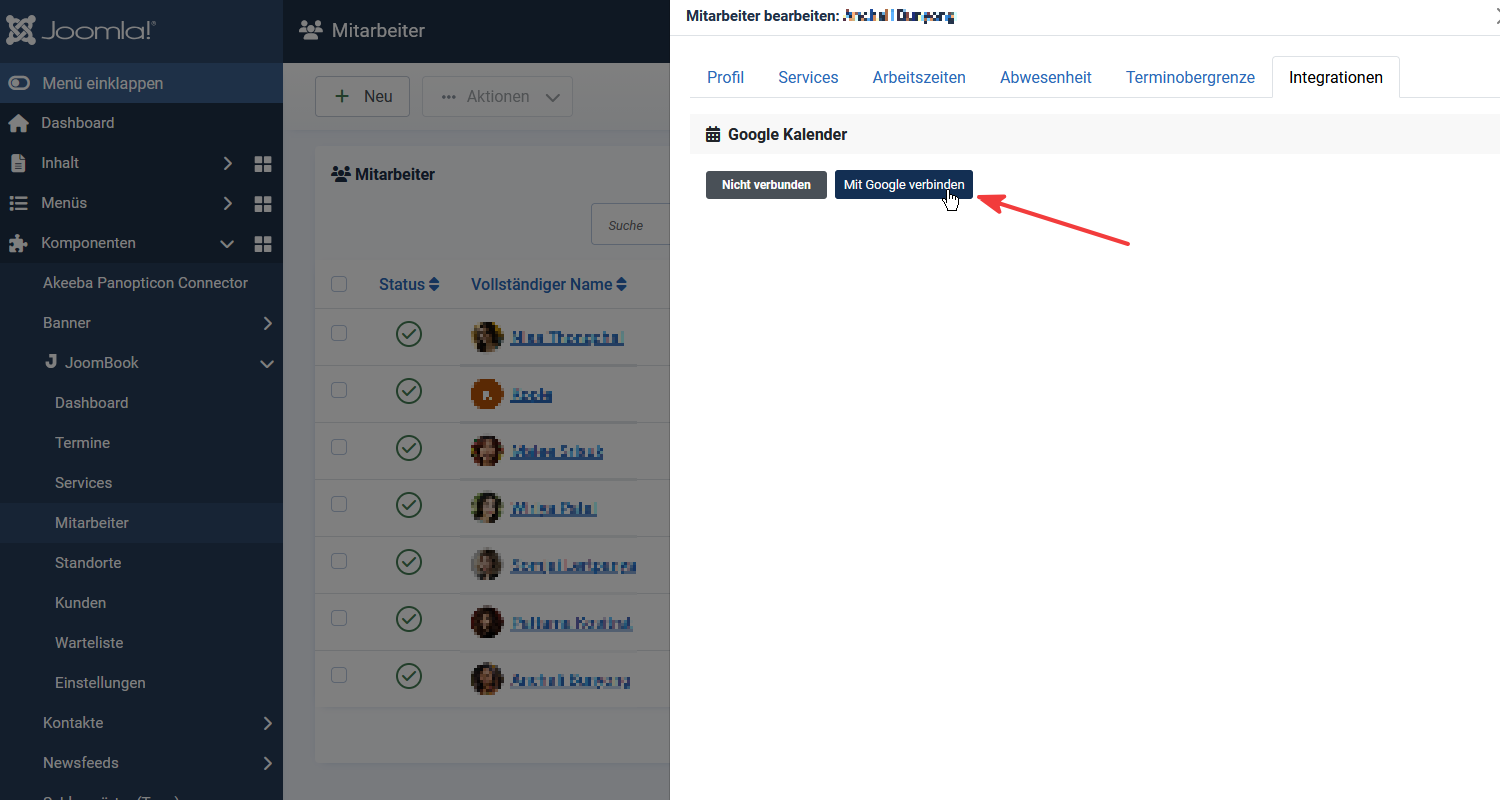Select Mitarbeiter in the sidebar
Screen dimensions: 1500x800
point(92,523)
